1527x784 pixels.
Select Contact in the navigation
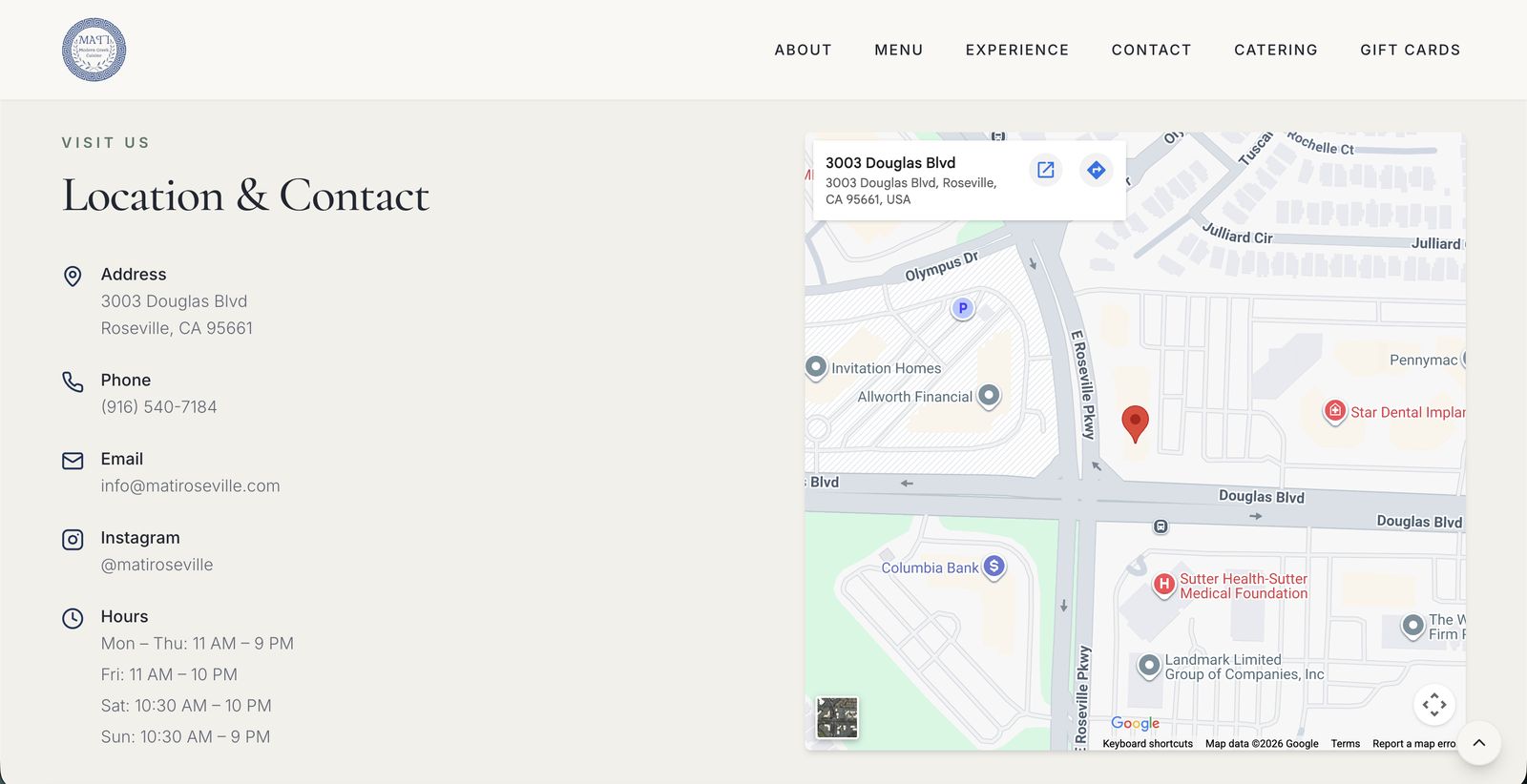pos(1151,50)
